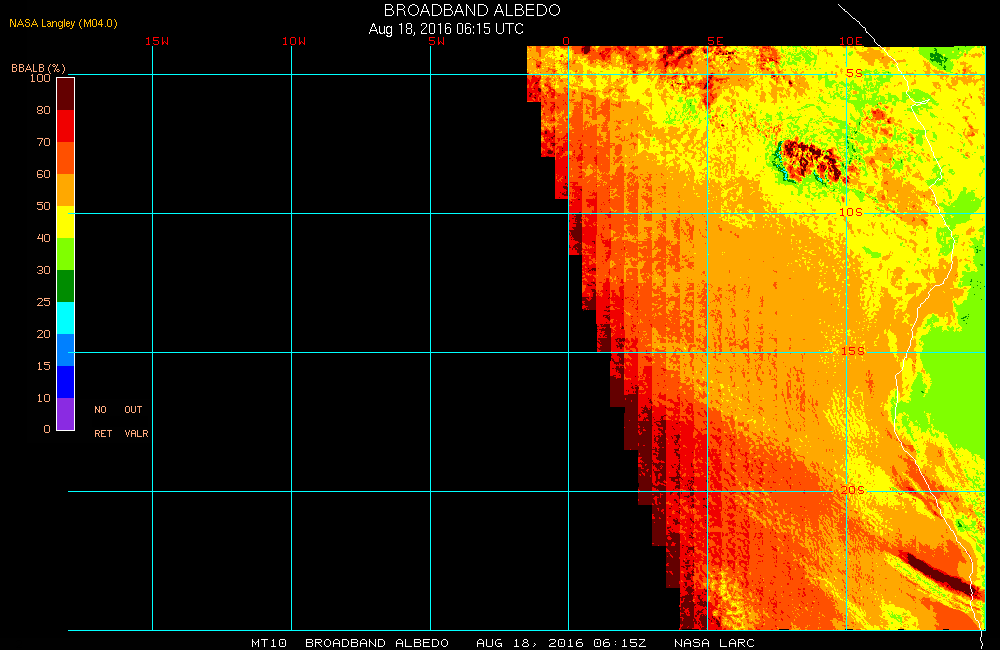Click the '10S' latitude label

(851, 212)
